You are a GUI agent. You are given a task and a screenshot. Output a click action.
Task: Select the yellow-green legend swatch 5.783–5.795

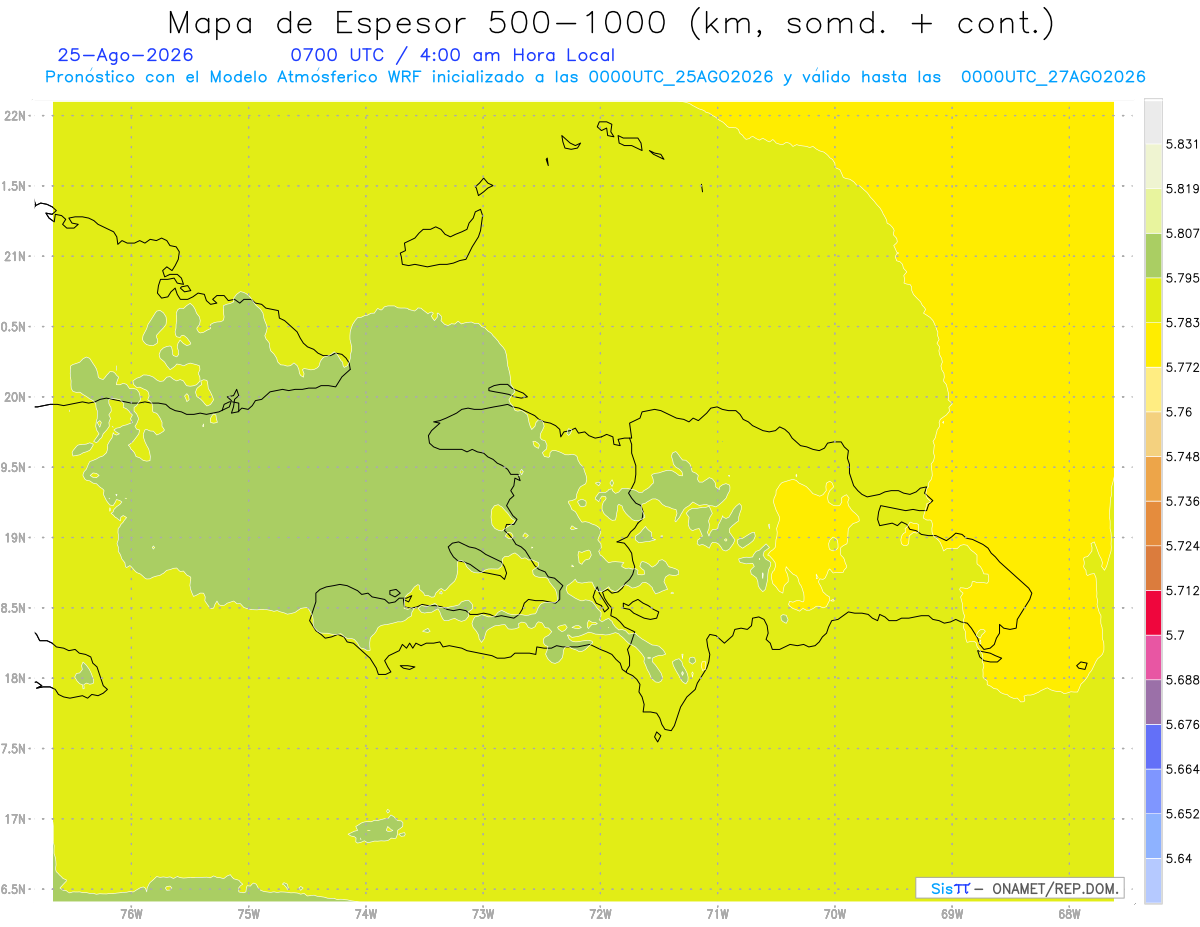[x=1153, y=300]
